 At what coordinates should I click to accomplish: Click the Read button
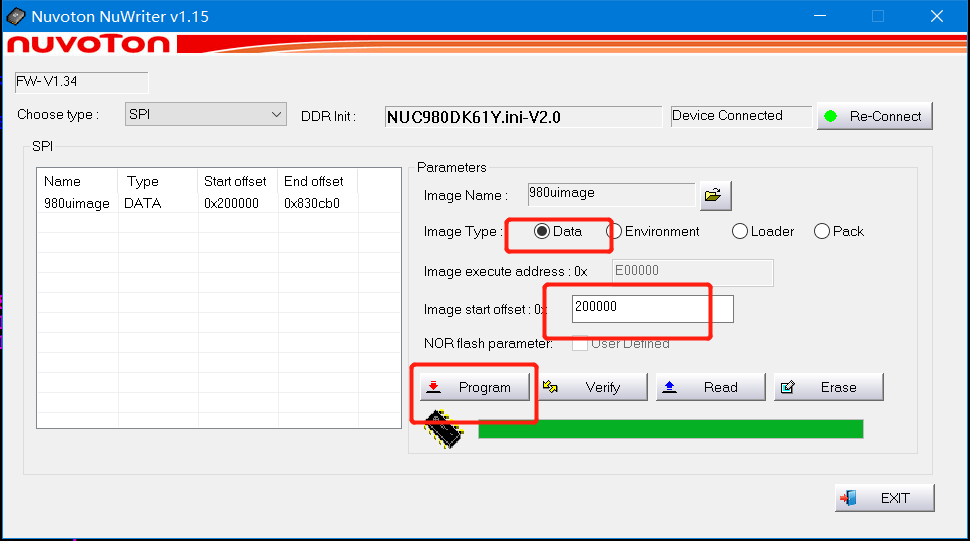click(711, 387)
